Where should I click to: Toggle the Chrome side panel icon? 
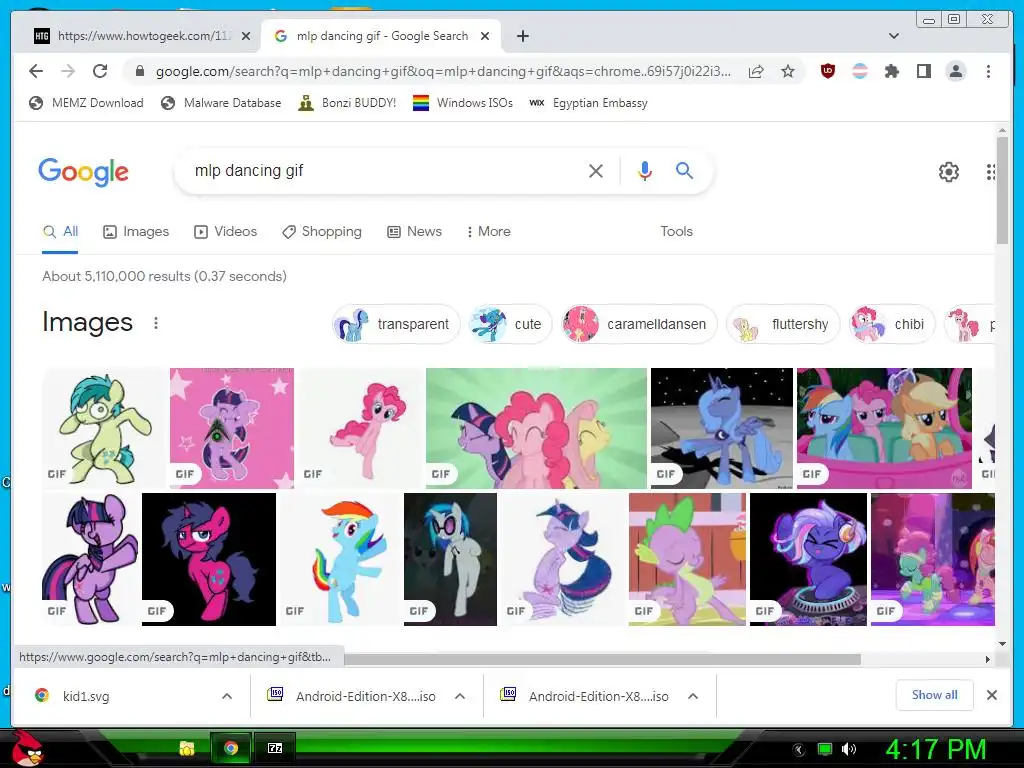(923, 71)
